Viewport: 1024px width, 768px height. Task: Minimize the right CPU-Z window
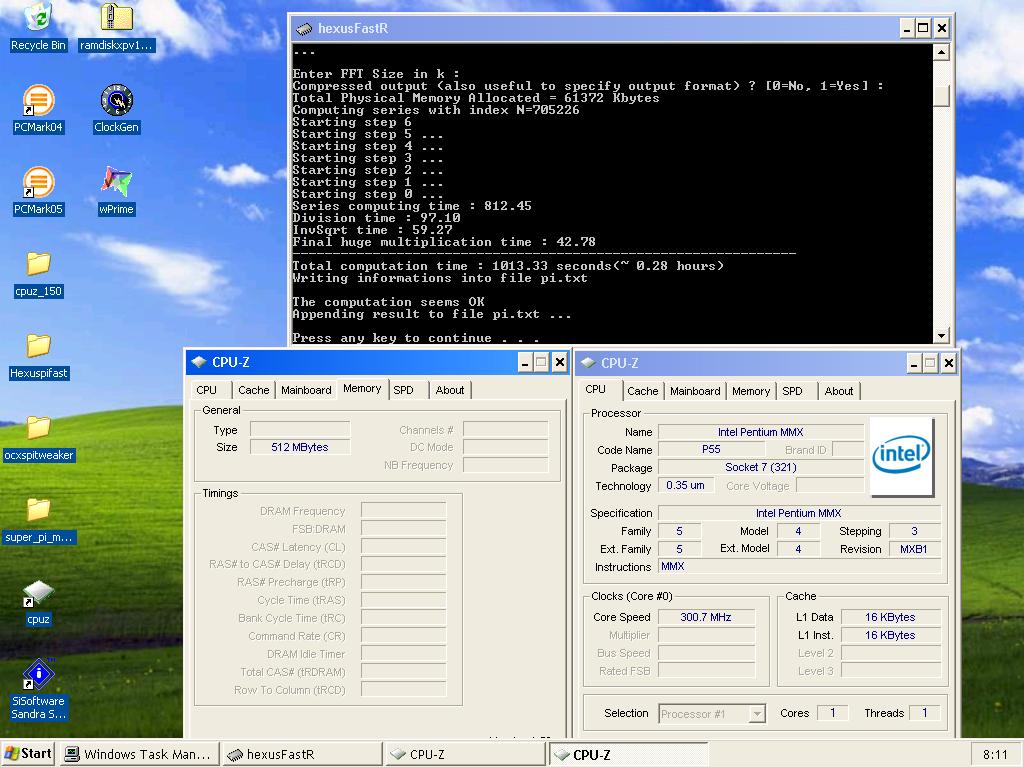click(914, 363)
